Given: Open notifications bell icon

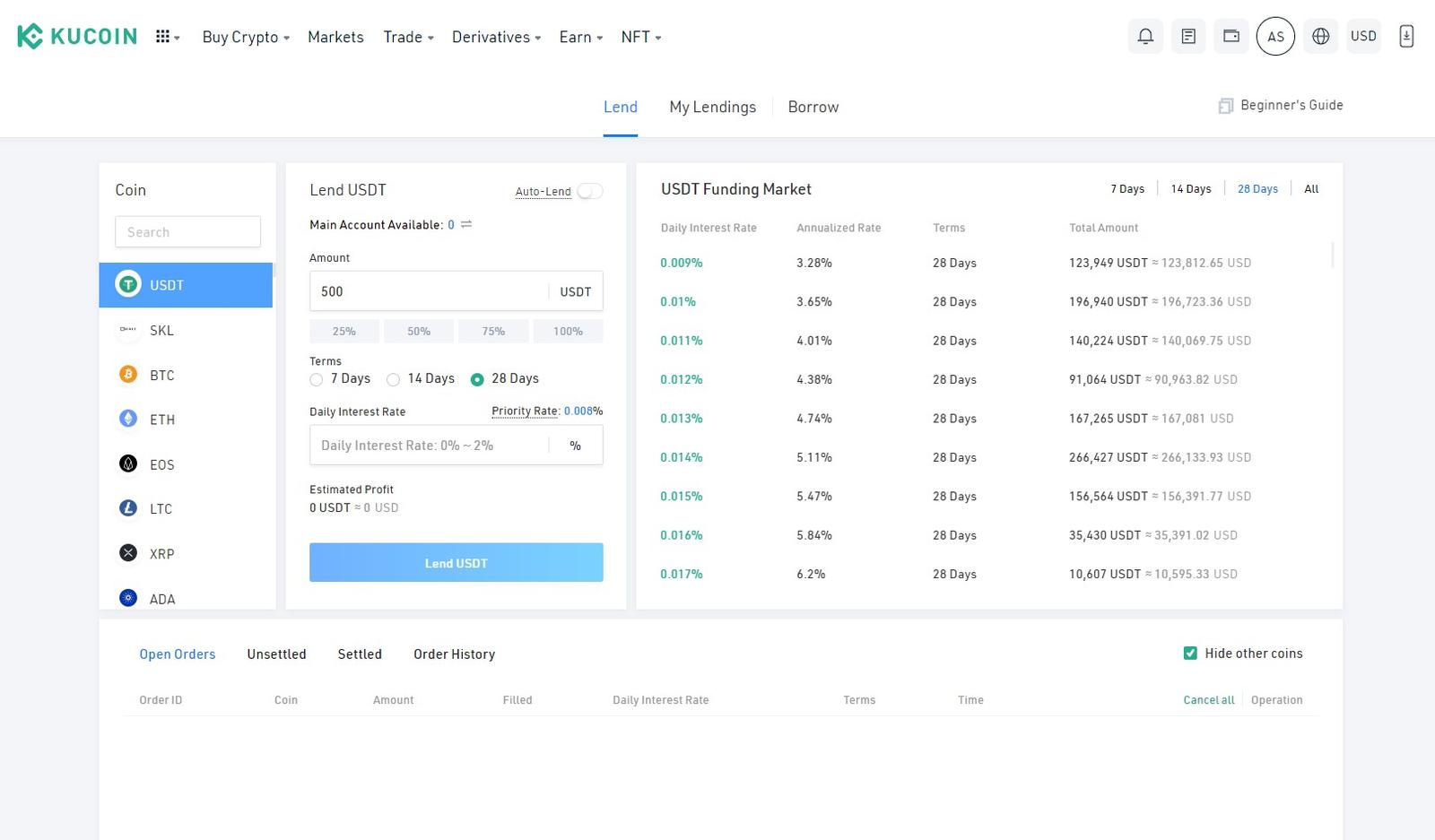Looking at the screenshot, I should [x=1145, y=37].
